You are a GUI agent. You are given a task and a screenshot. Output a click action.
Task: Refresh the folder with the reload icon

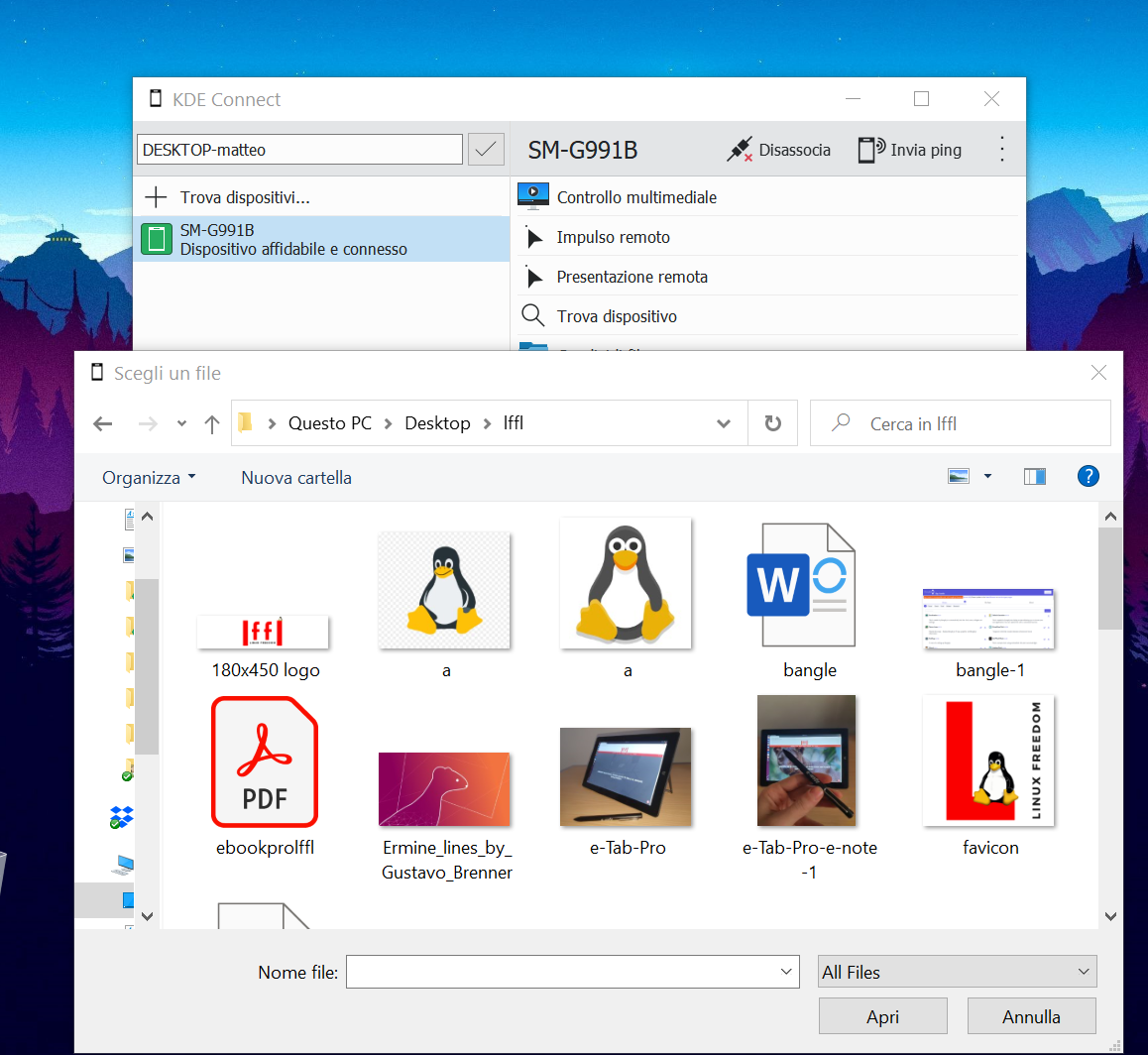point(772,423)
